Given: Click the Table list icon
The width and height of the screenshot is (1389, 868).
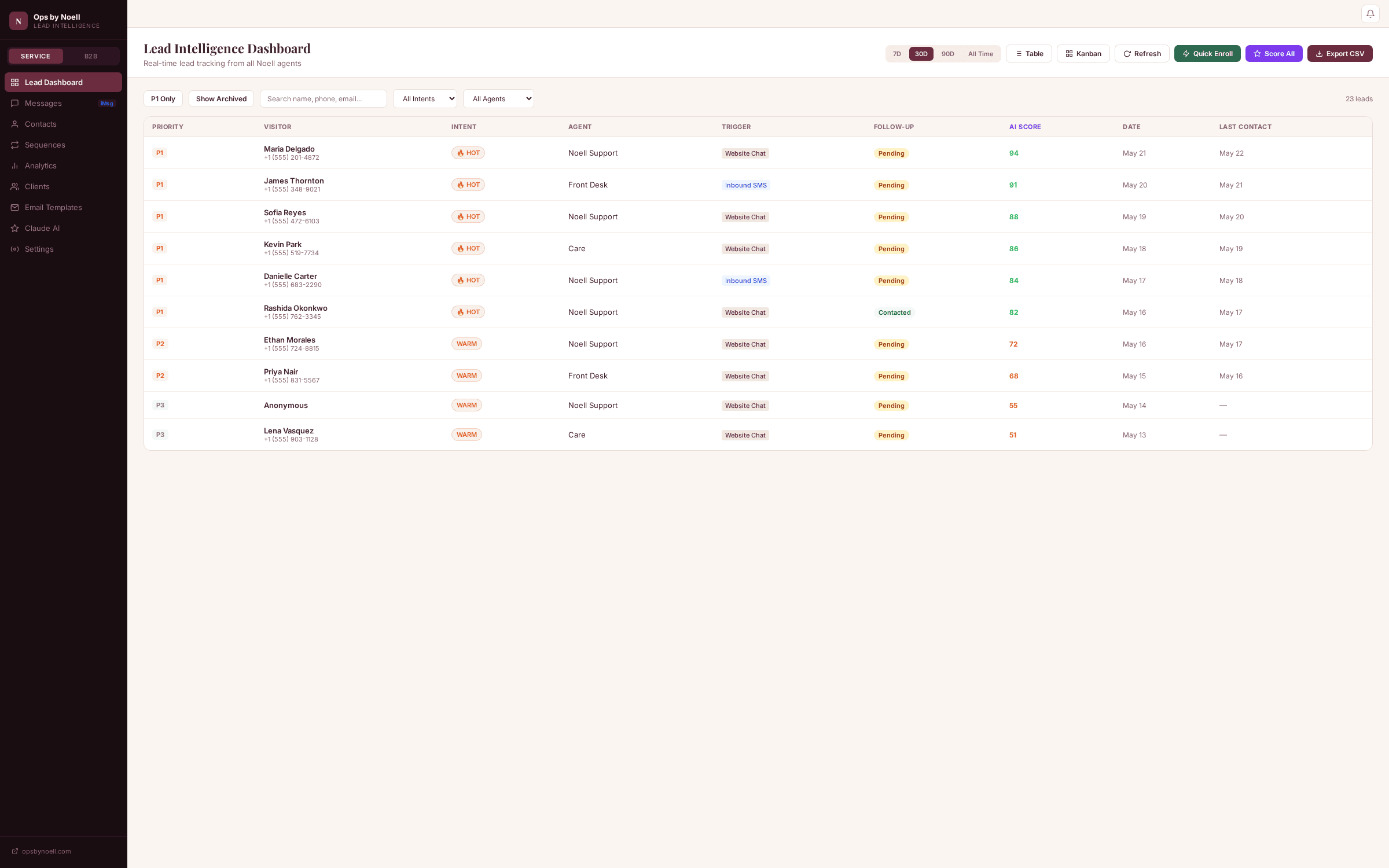Looking at the screenshot, I should coord(1019,54).
